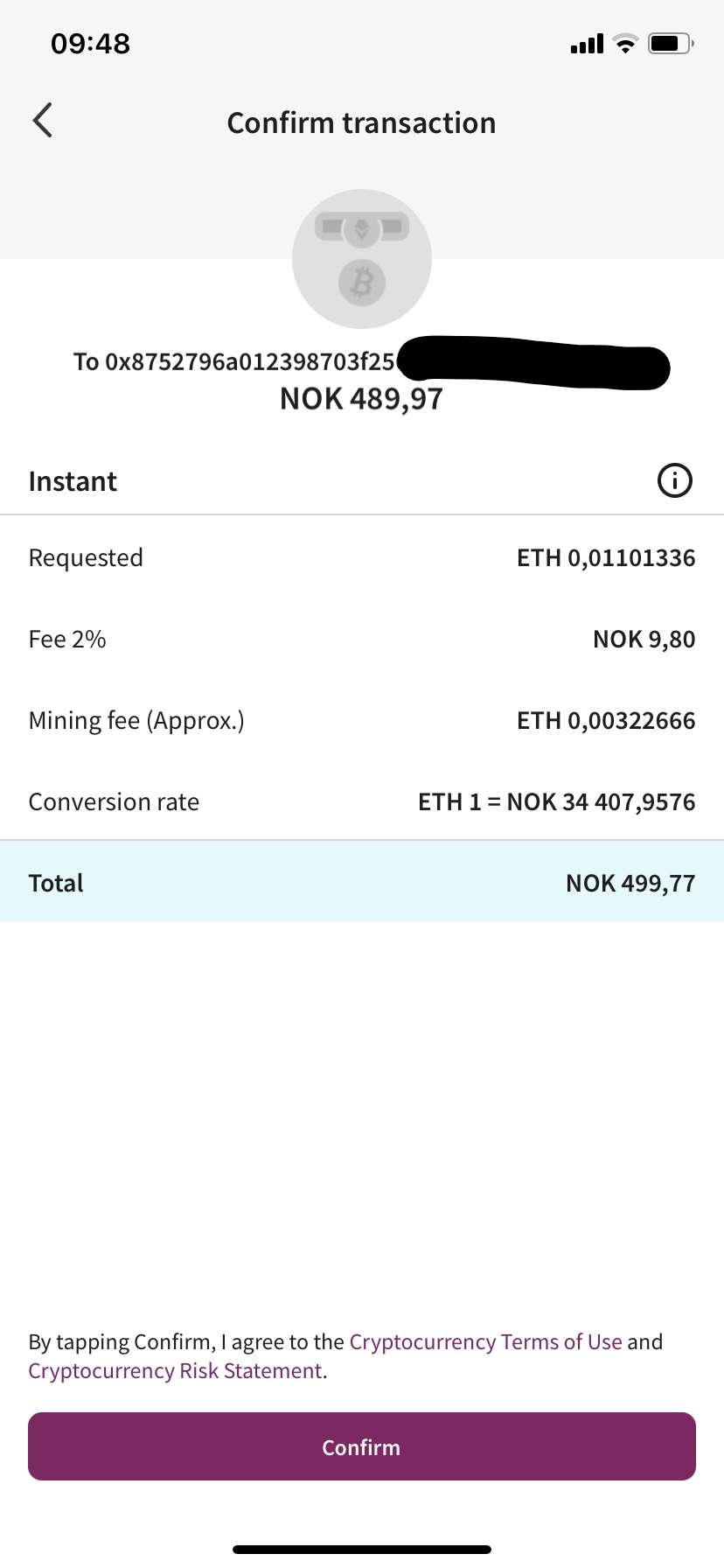Image resolution: width=724 pixels, height=1568 pixels.
Task: Tap the Confirm transaction title
Action: point(361,123)
